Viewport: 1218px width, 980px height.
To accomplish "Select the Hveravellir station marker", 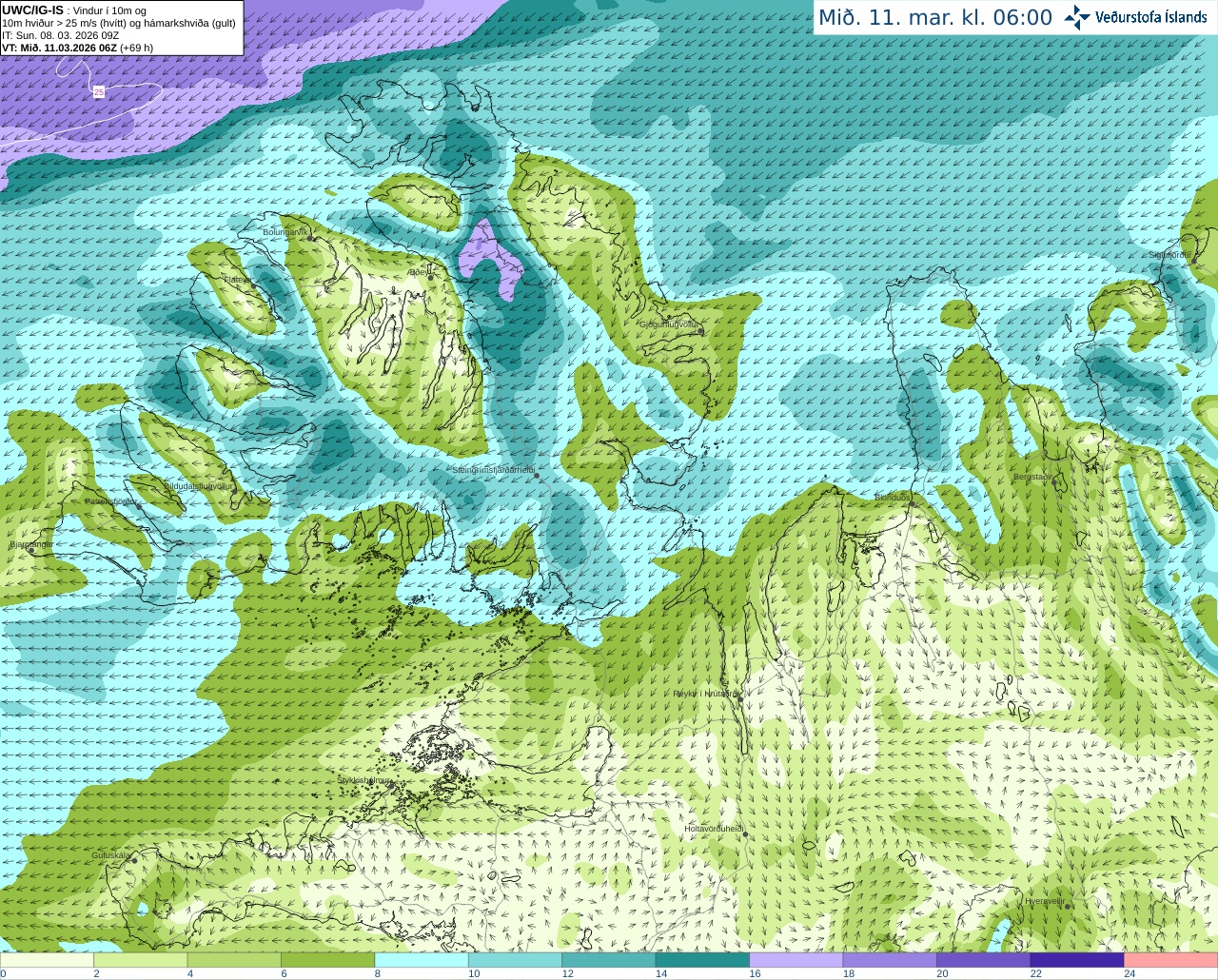I will [x=1068, y=906].
